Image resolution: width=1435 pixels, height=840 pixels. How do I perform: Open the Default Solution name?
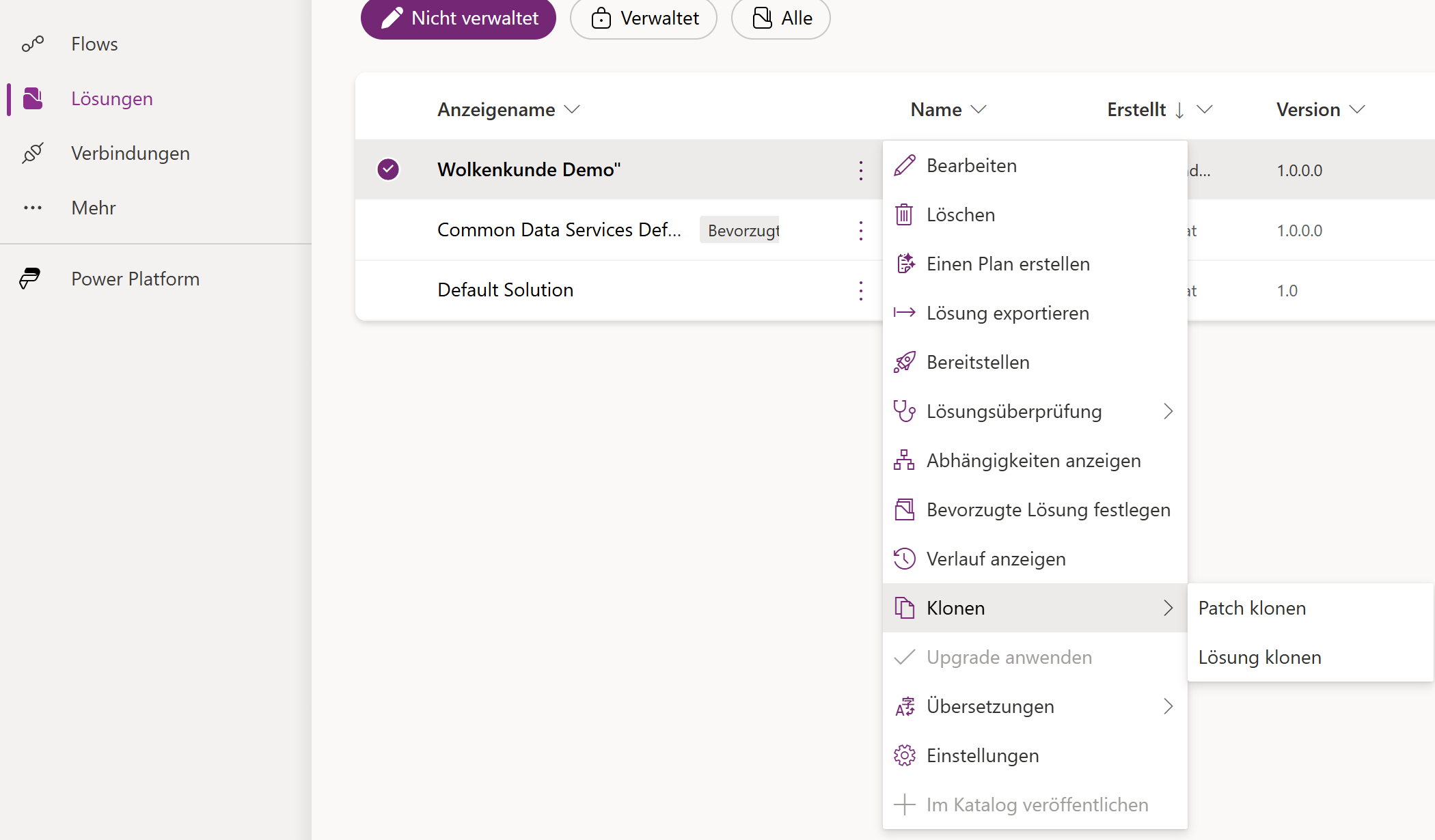pos(505,290)
